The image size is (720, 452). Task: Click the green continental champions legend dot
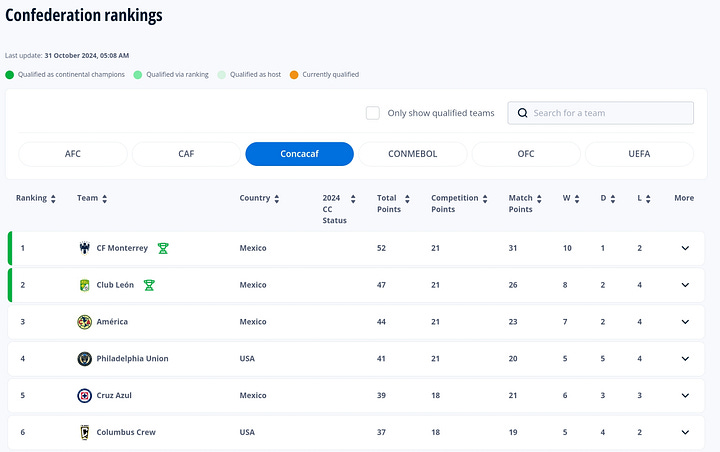click(x=10, y=75)
